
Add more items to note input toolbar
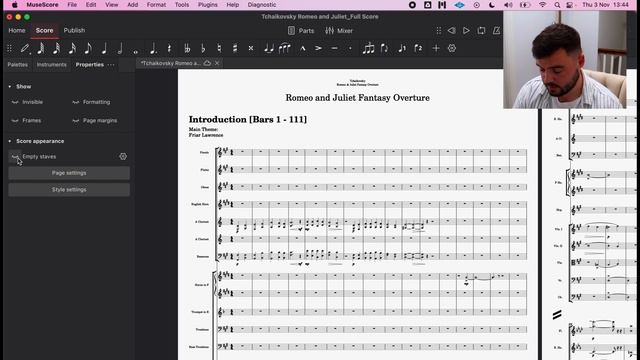coord(436,49)
